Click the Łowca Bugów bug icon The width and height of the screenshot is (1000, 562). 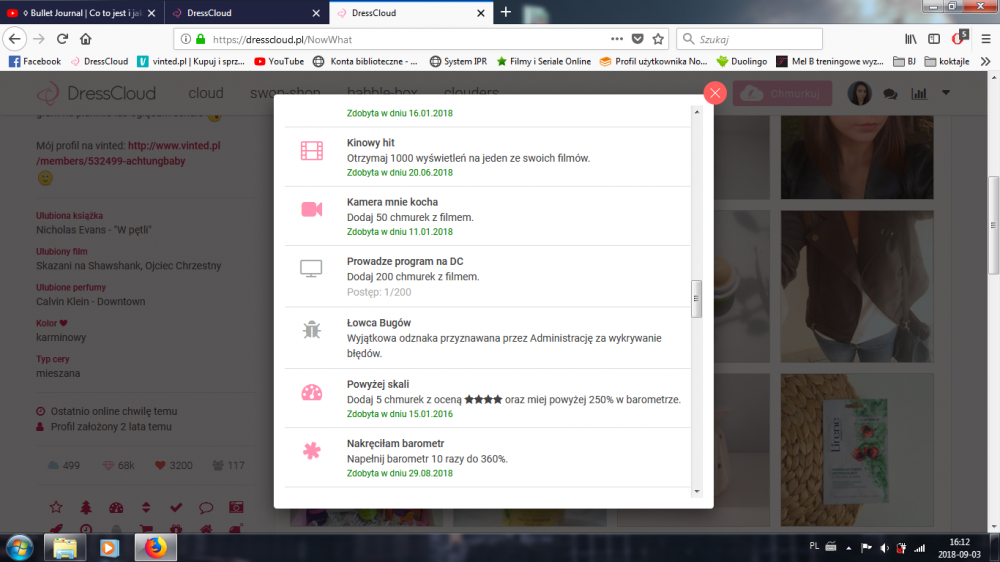(312, 329)
